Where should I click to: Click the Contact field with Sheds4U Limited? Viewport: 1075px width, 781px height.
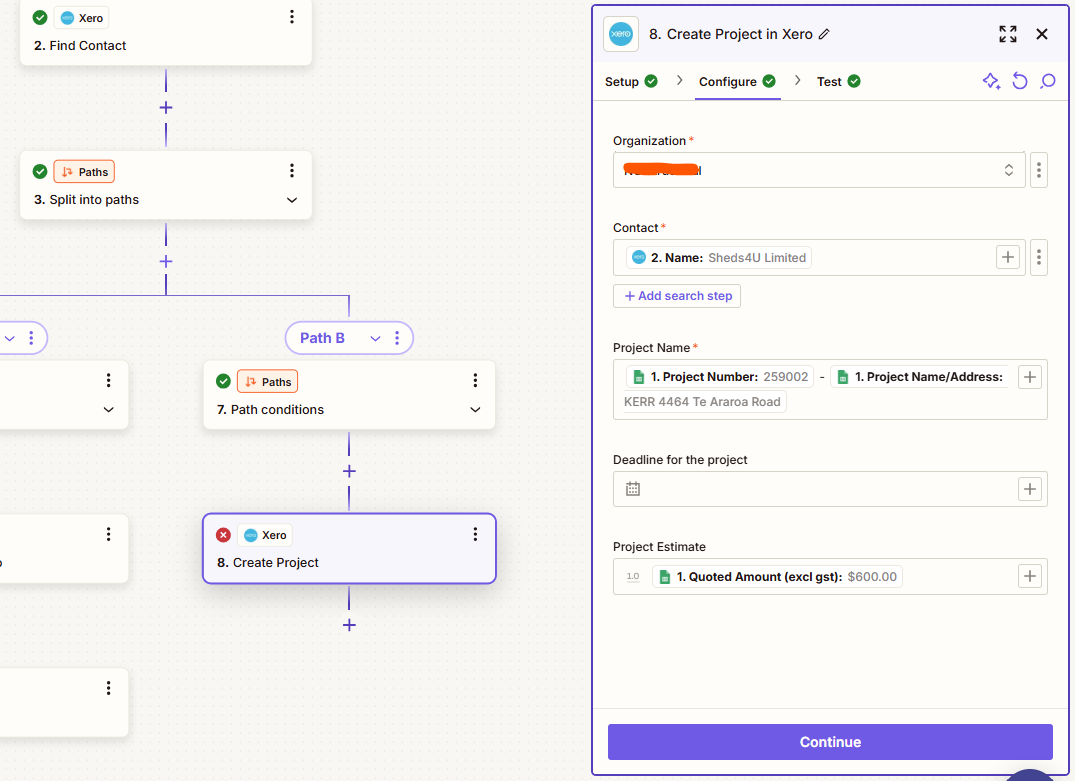point(819,258)
